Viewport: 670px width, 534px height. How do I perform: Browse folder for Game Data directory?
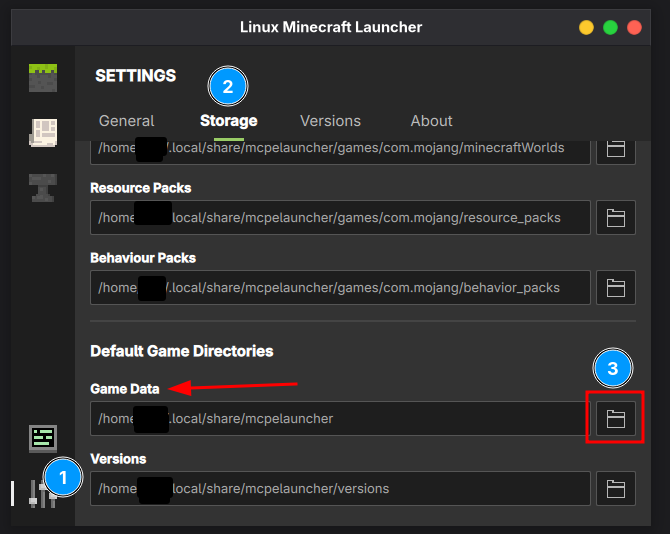coord(616,418)
